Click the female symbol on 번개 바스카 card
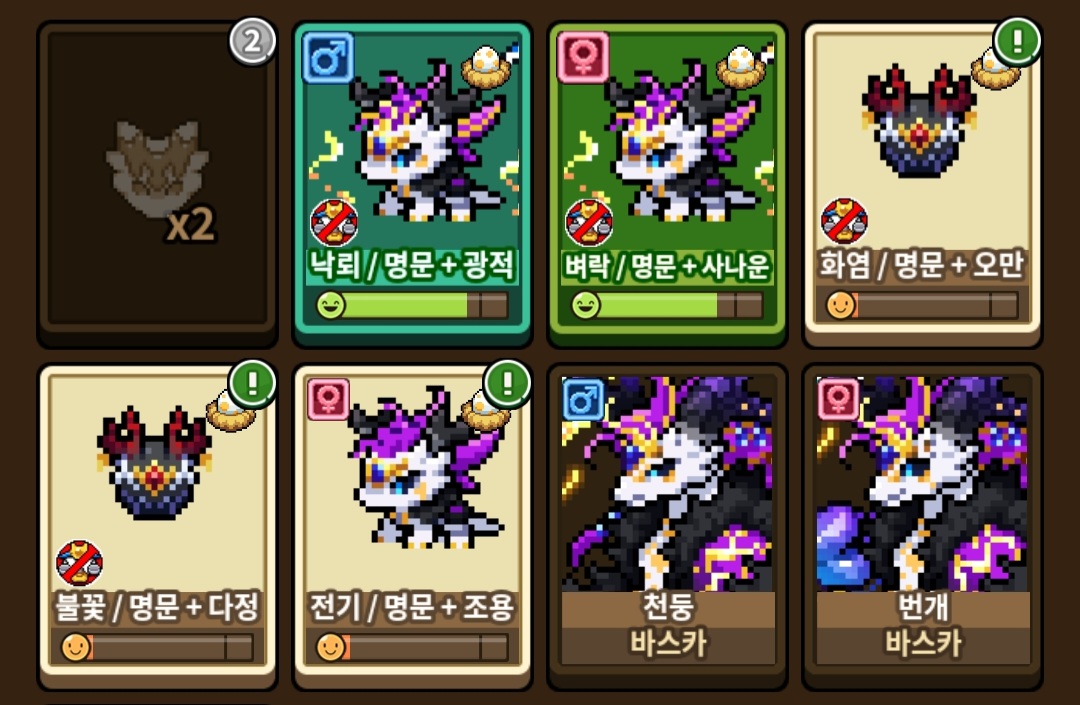1080x705 pixels. coord(838,399)
